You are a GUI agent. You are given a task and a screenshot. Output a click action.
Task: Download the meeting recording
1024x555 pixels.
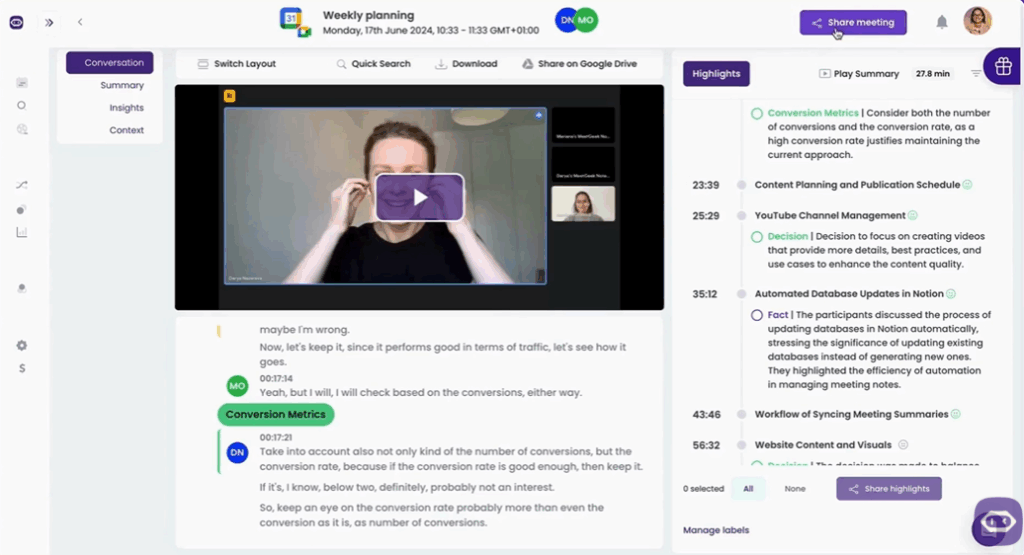[x=466, y=64]
